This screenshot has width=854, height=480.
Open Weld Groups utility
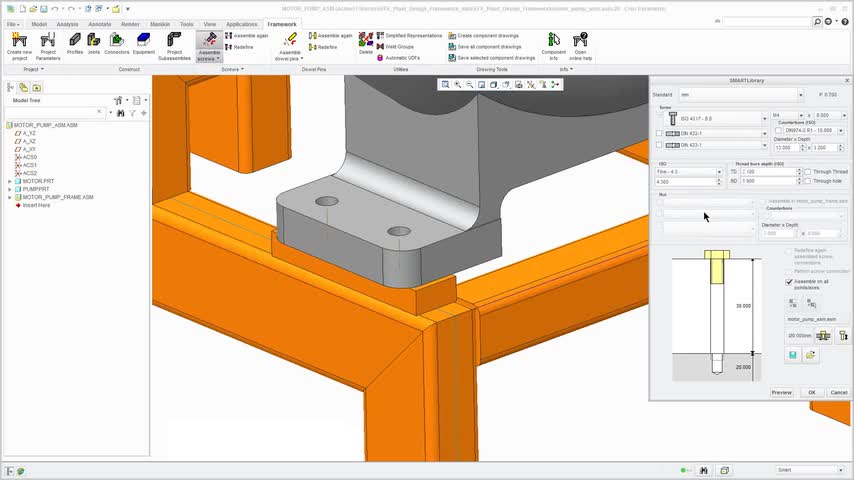pos(395,47)
